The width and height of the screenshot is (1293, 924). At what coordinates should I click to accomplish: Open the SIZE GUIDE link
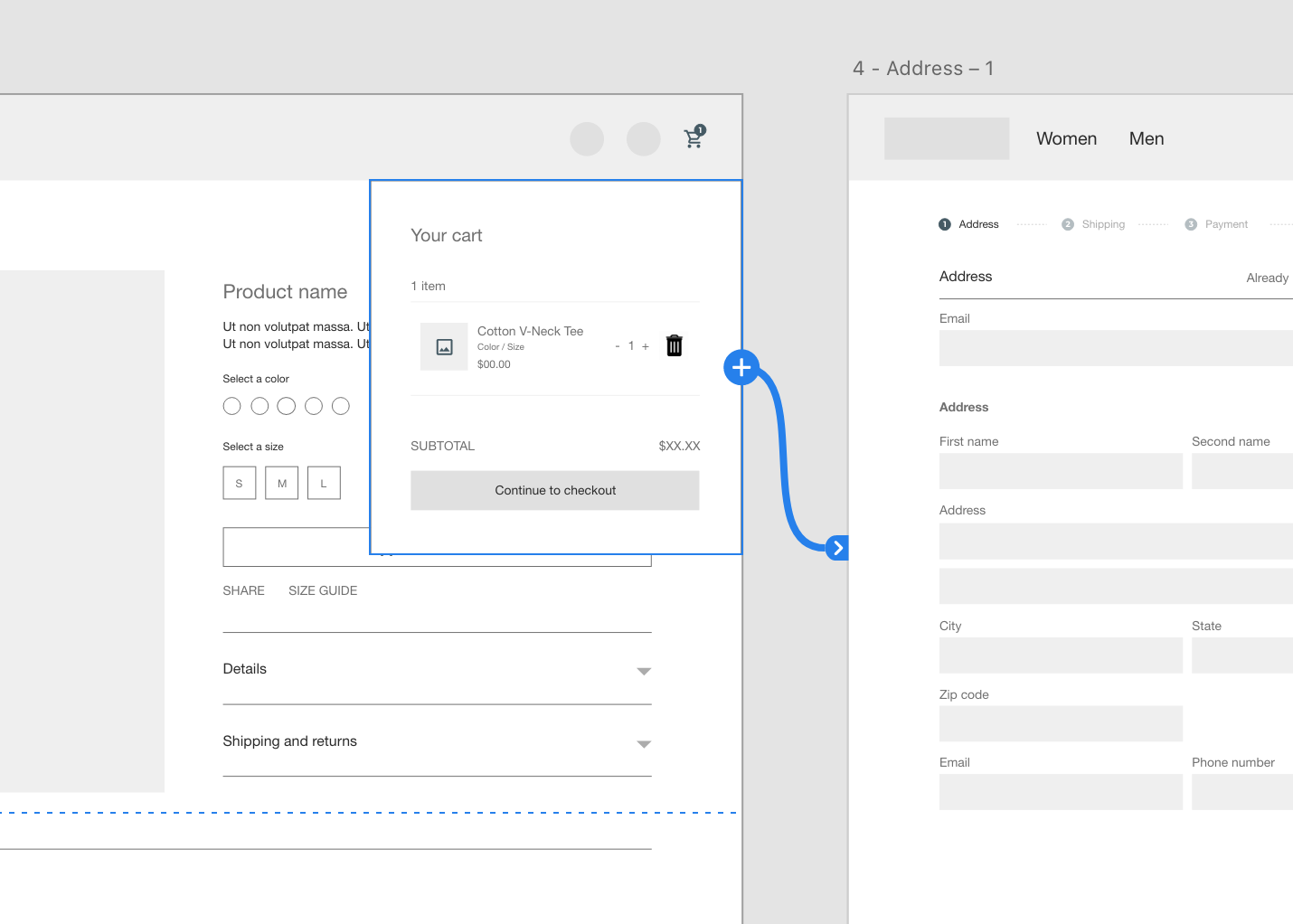pos(323,590)
